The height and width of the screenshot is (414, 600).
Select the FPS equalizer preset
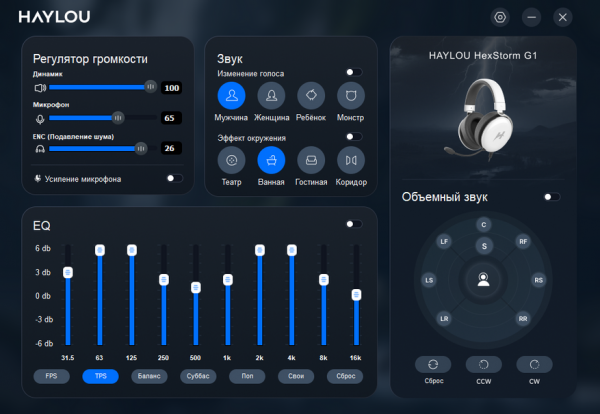[x=52, y=376]
